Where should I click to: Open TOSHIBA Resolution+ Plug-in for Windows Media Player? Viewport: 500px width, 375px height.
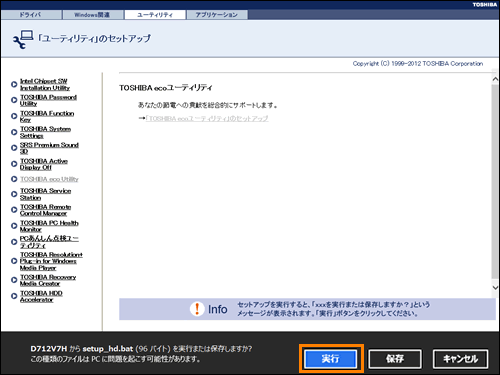tap(51, 261)
